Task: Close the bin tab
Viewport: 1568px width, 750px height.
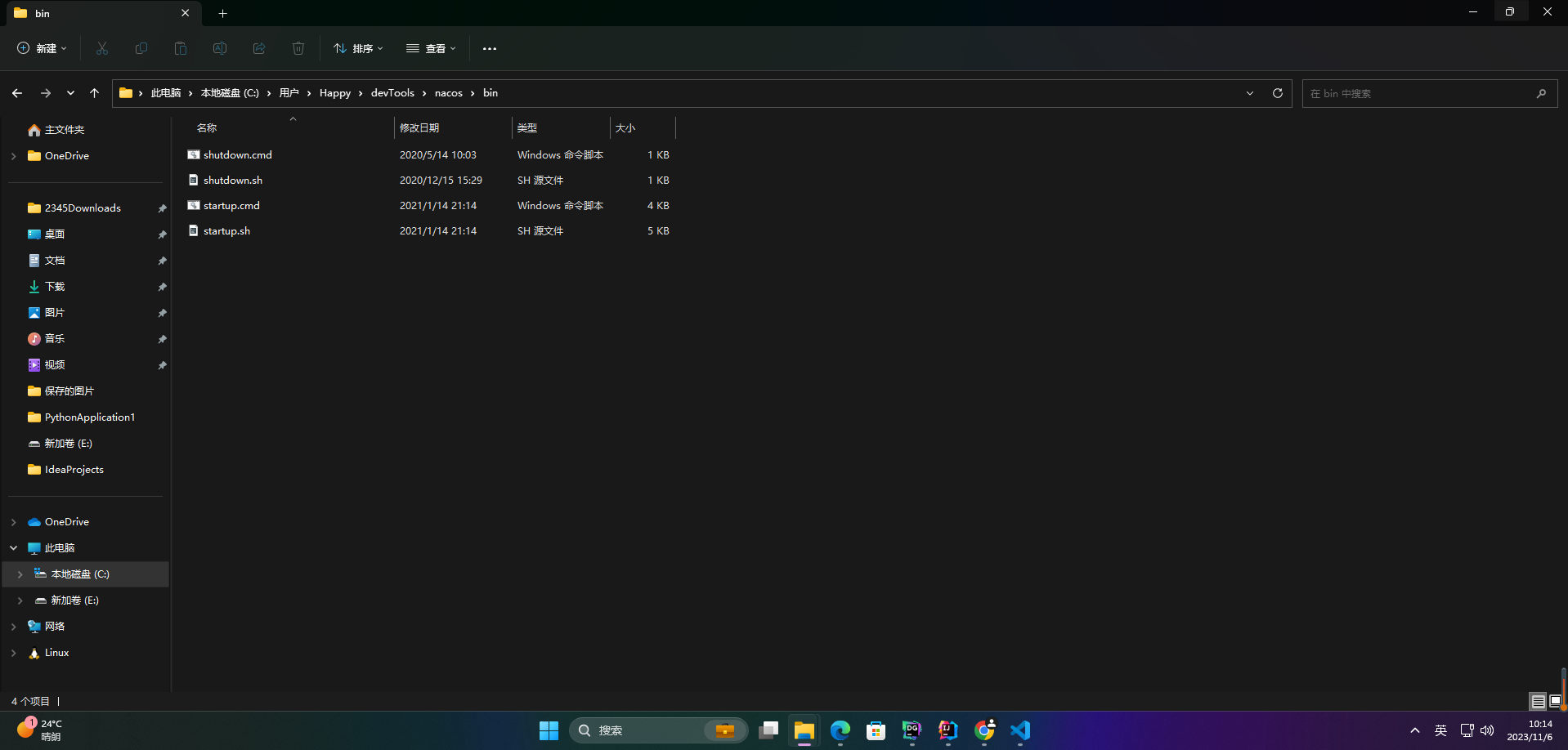Action: 186,13
